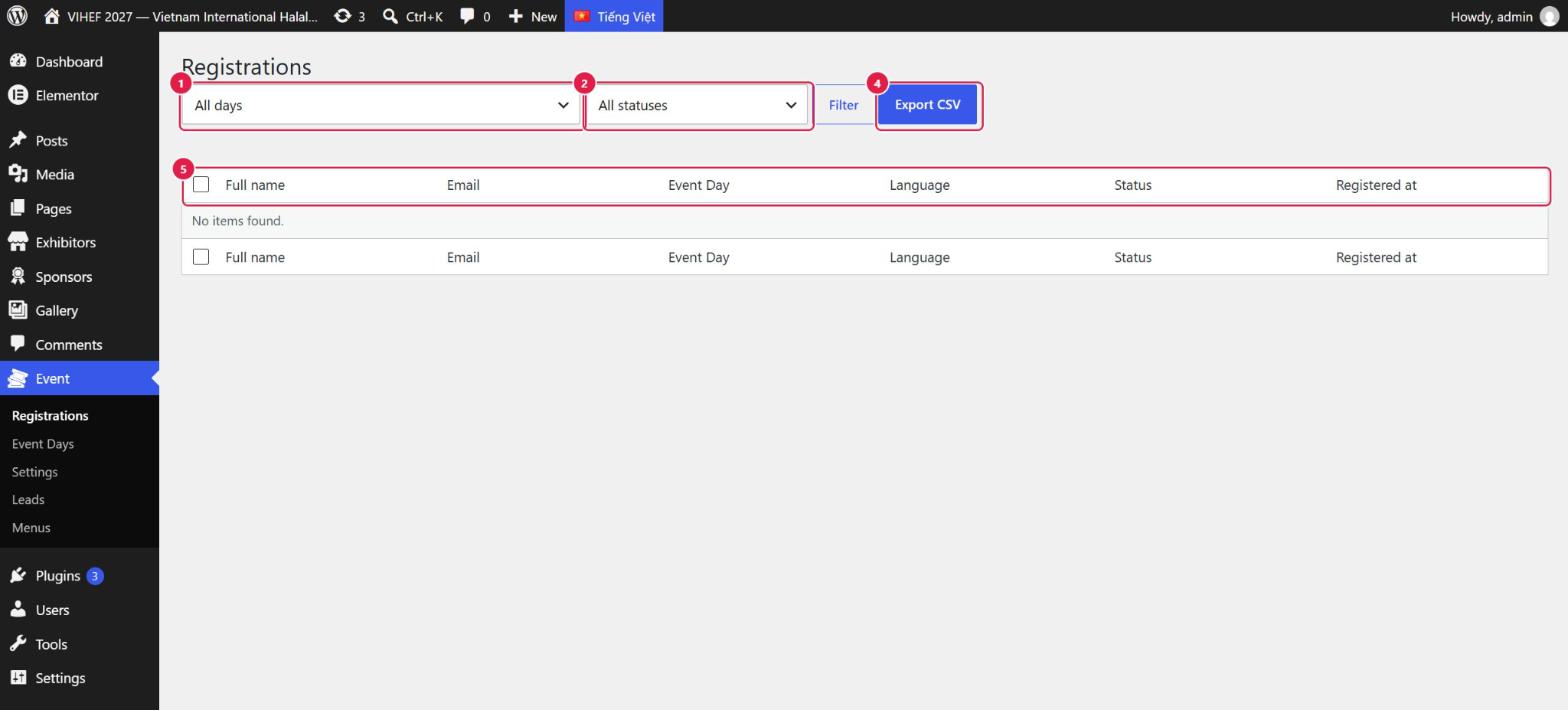
Task: Click the Media library icon
Action: 18,174
